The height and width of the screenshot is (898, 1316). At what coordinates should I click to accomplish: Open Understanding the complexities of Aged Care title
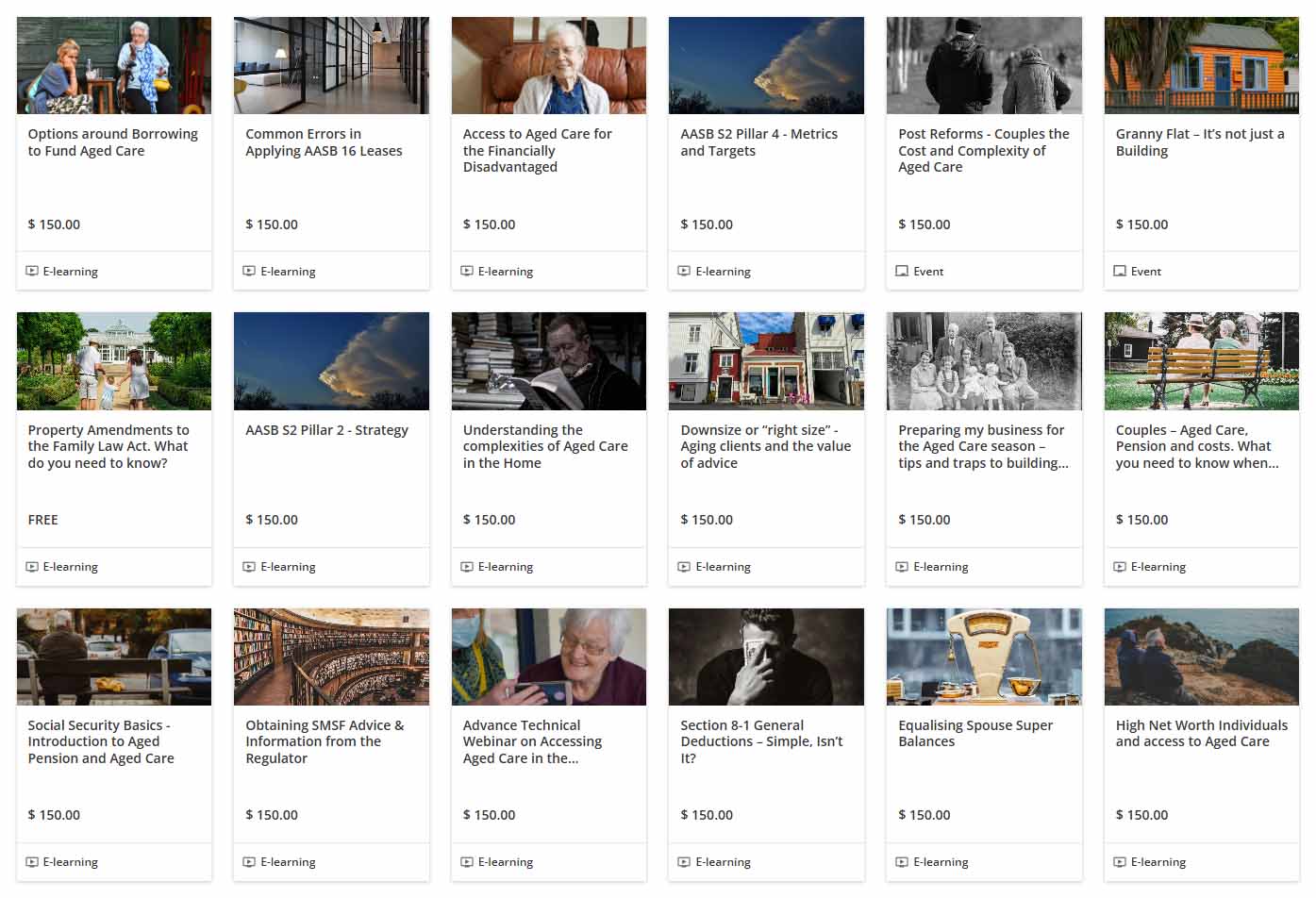click(x=545, y=446)
